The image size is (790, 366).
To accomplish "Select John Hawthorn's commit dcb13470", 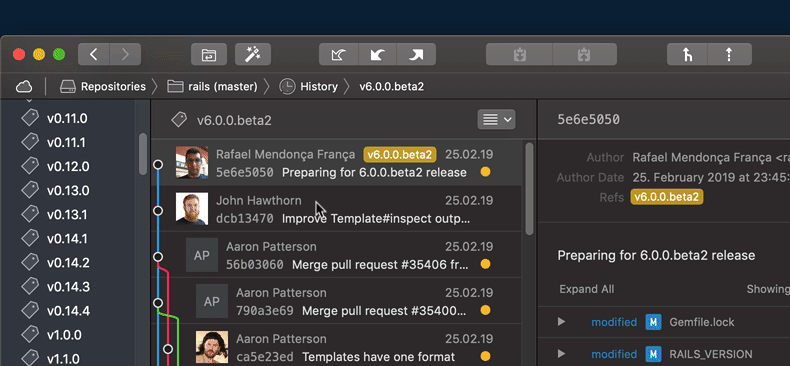I will [336, 209].
